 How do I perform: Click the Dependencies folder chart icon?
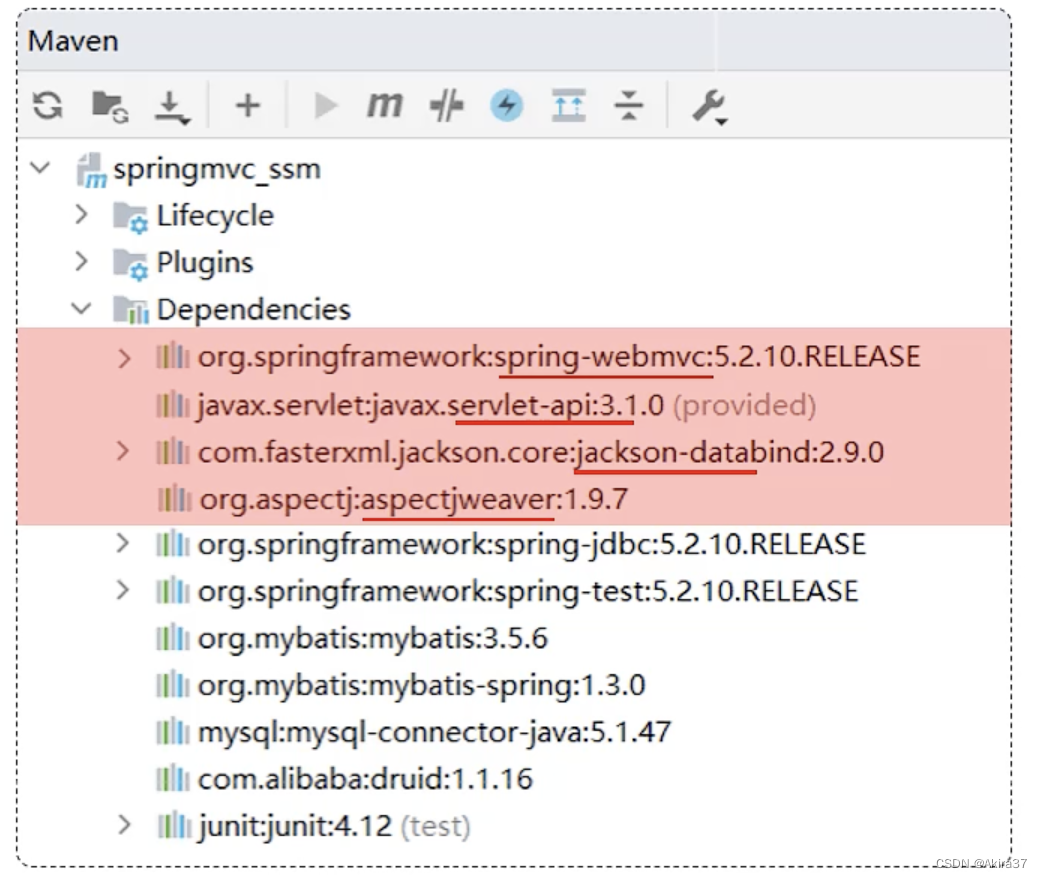130,310
